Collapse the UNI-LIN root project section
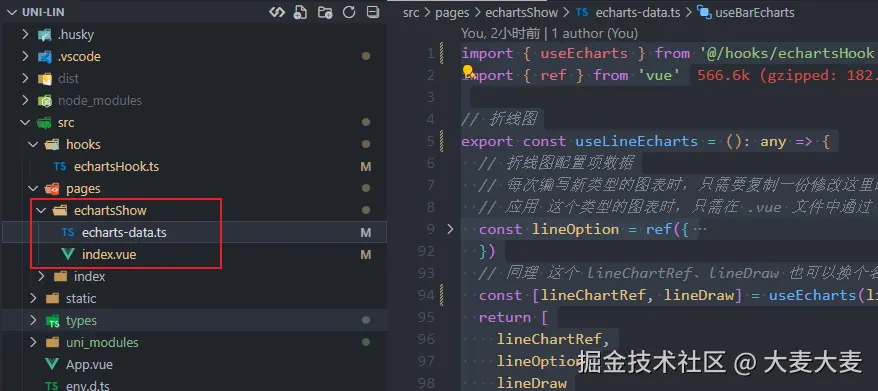Screen dimensions: 878x391 coord(12,12)
